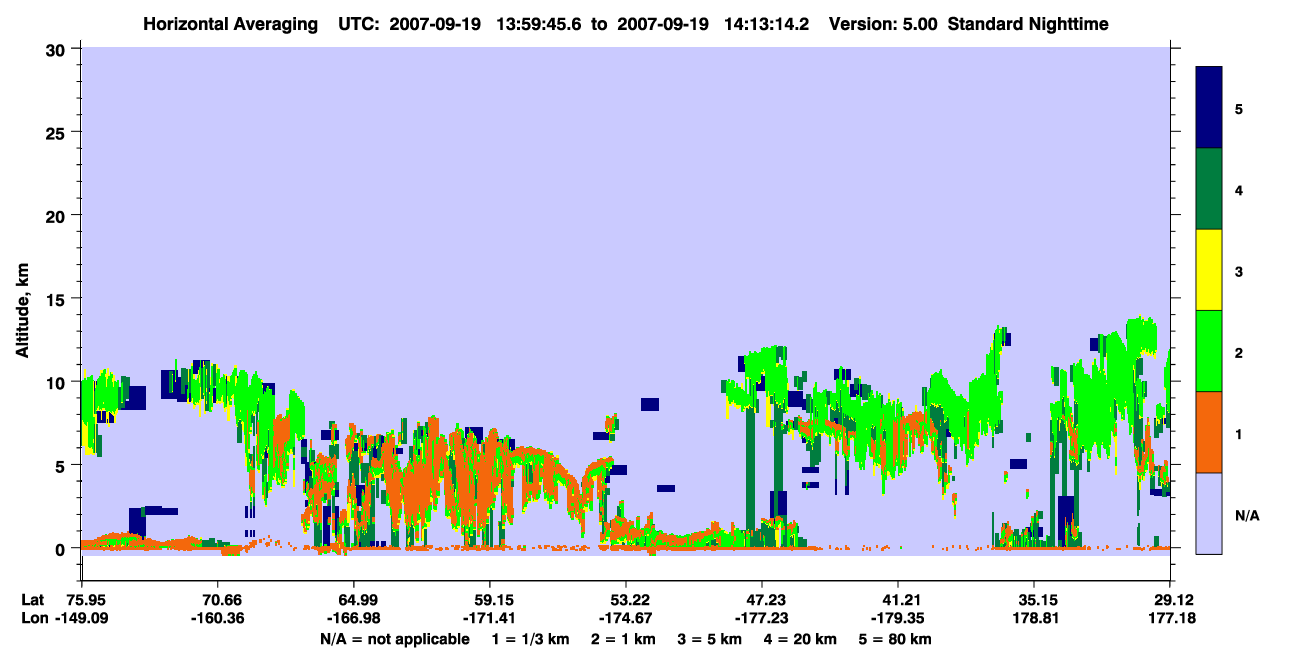1300x667 pixels.
Task: Click longitude value -171.41
Action: 489,618
